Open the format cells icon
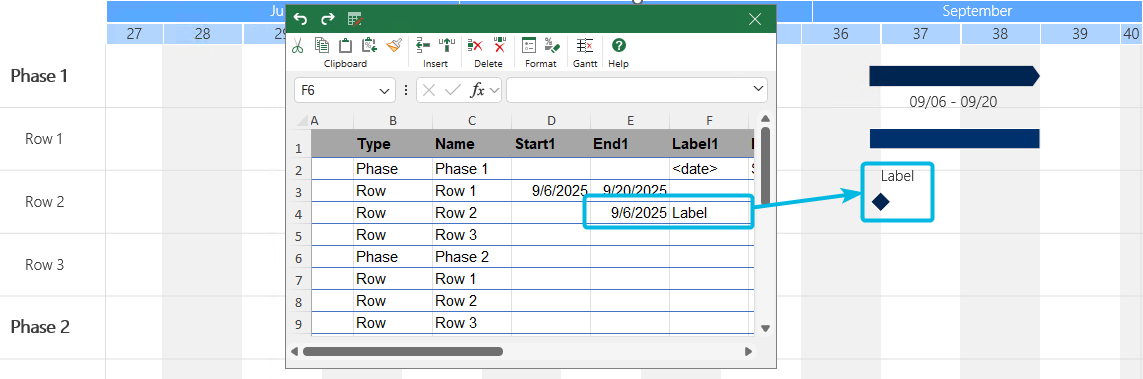Screen dimensions: 1143x379 pyautogui.click(x=529, y=45)
